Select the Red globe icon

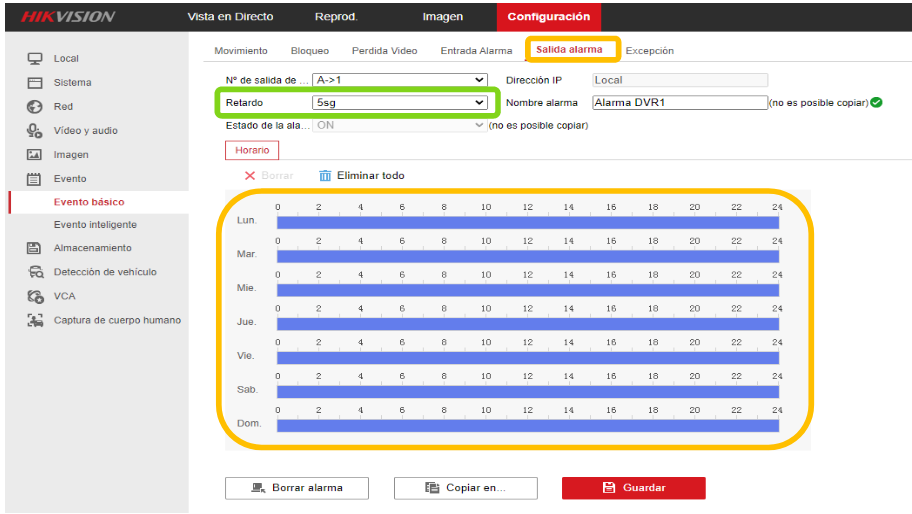coord(35,106)
